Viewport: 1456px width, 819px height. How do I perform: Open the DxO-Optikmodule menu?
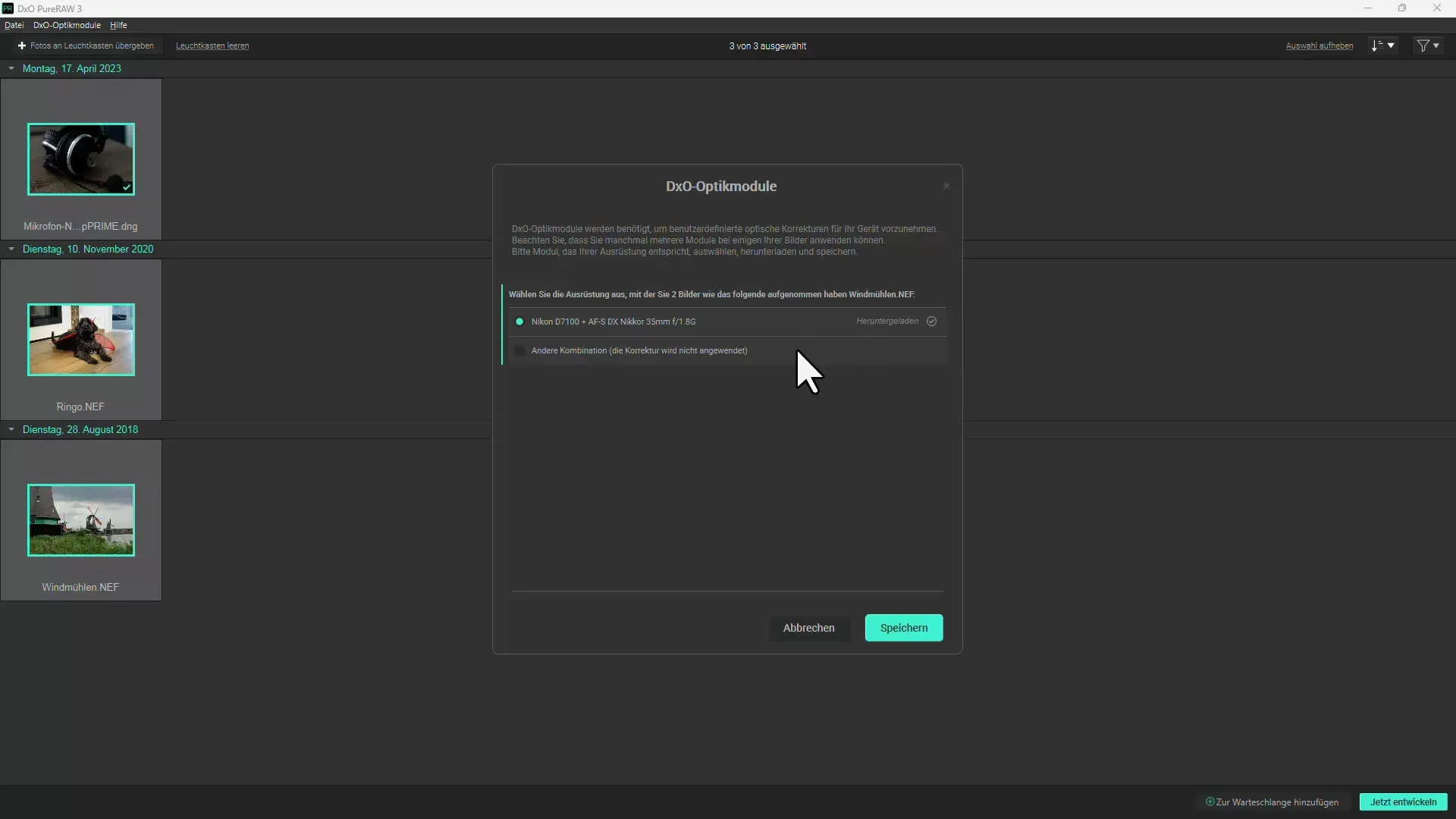67,25
